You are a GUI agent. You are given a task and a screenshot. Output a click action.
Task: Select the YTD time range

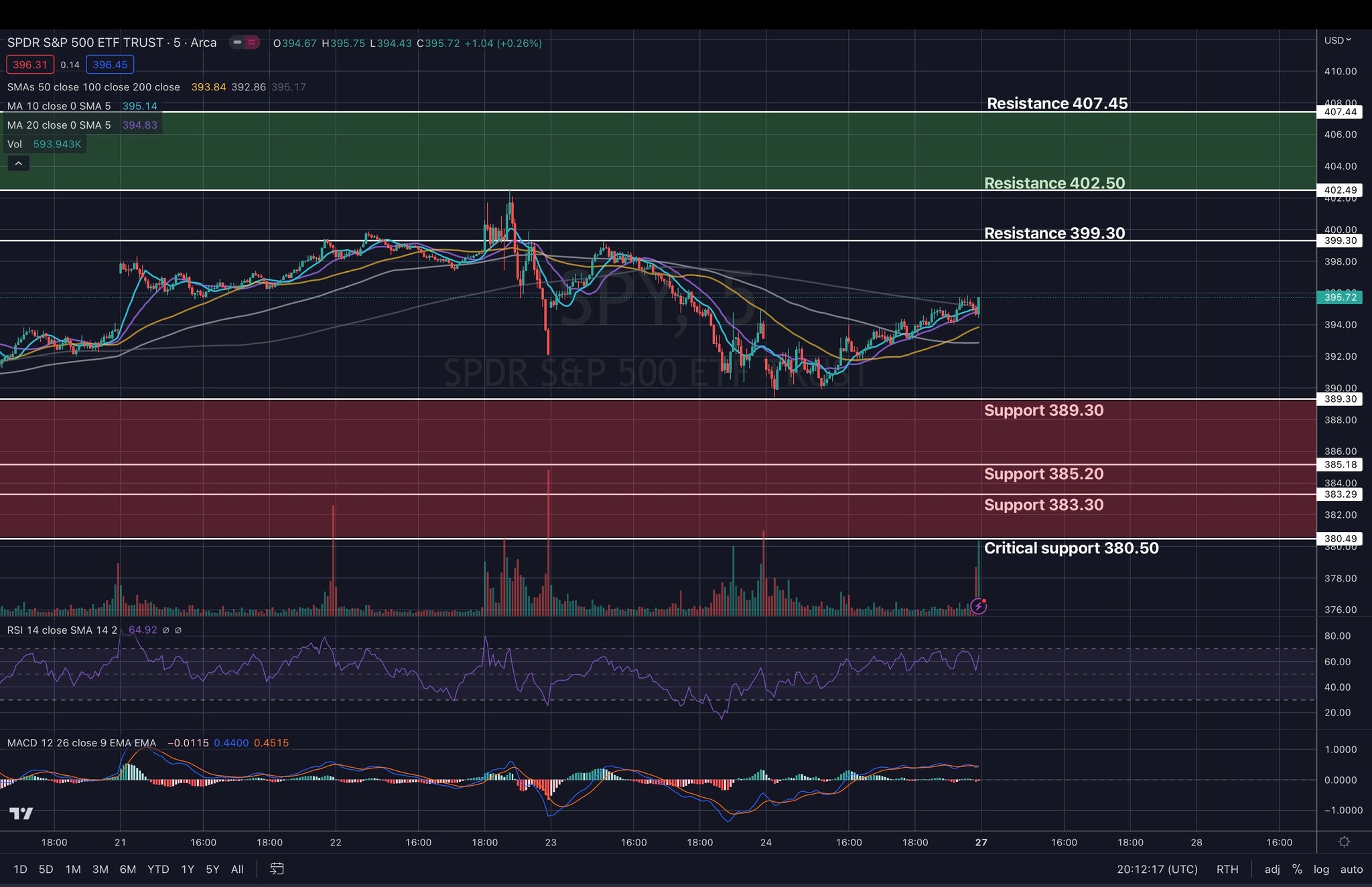point(158,869)
